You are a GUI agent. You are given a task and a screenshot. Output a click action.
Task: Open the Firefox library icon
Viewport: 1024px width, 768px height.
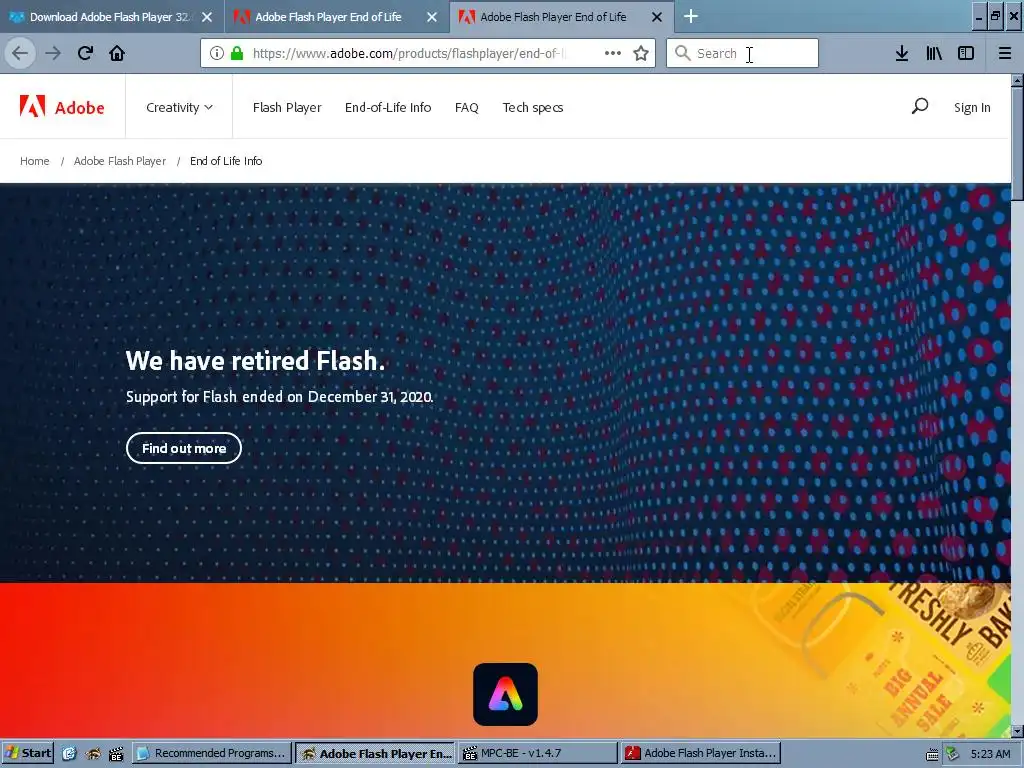click(x=934, y=53)
